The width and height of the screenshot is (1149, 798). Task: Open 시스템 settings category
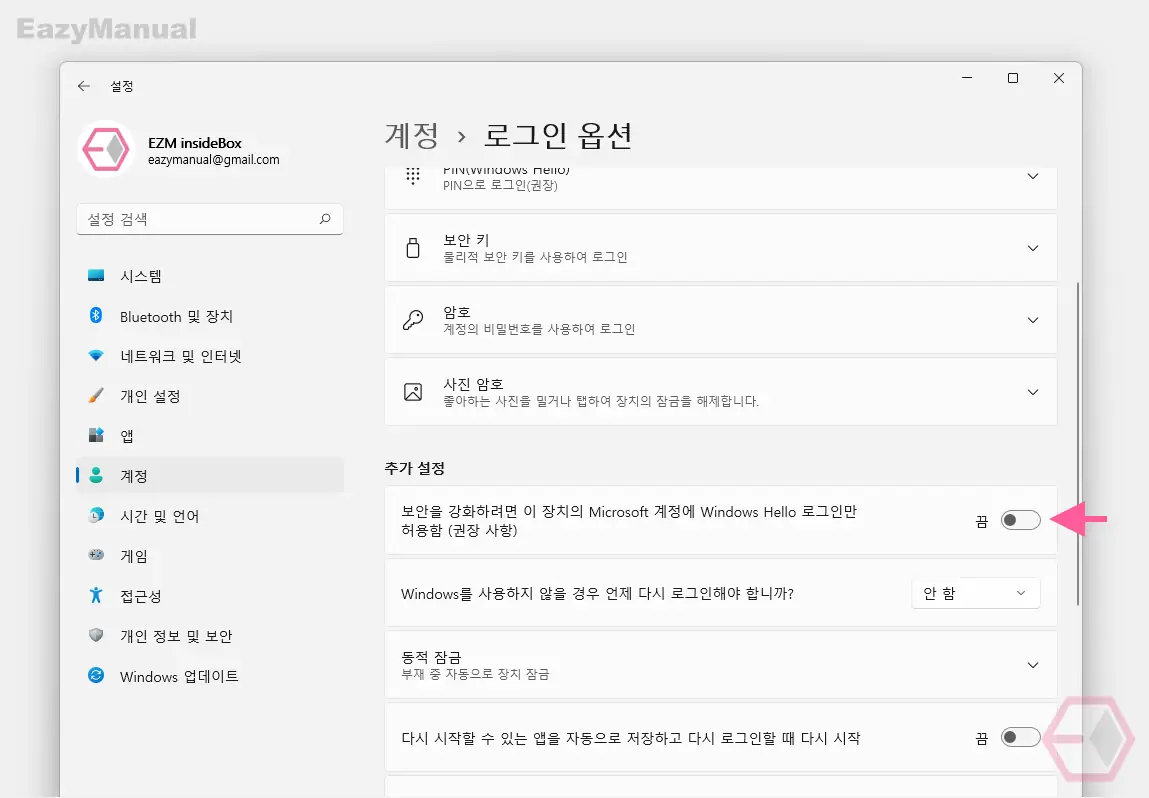(x=210, y=276)
